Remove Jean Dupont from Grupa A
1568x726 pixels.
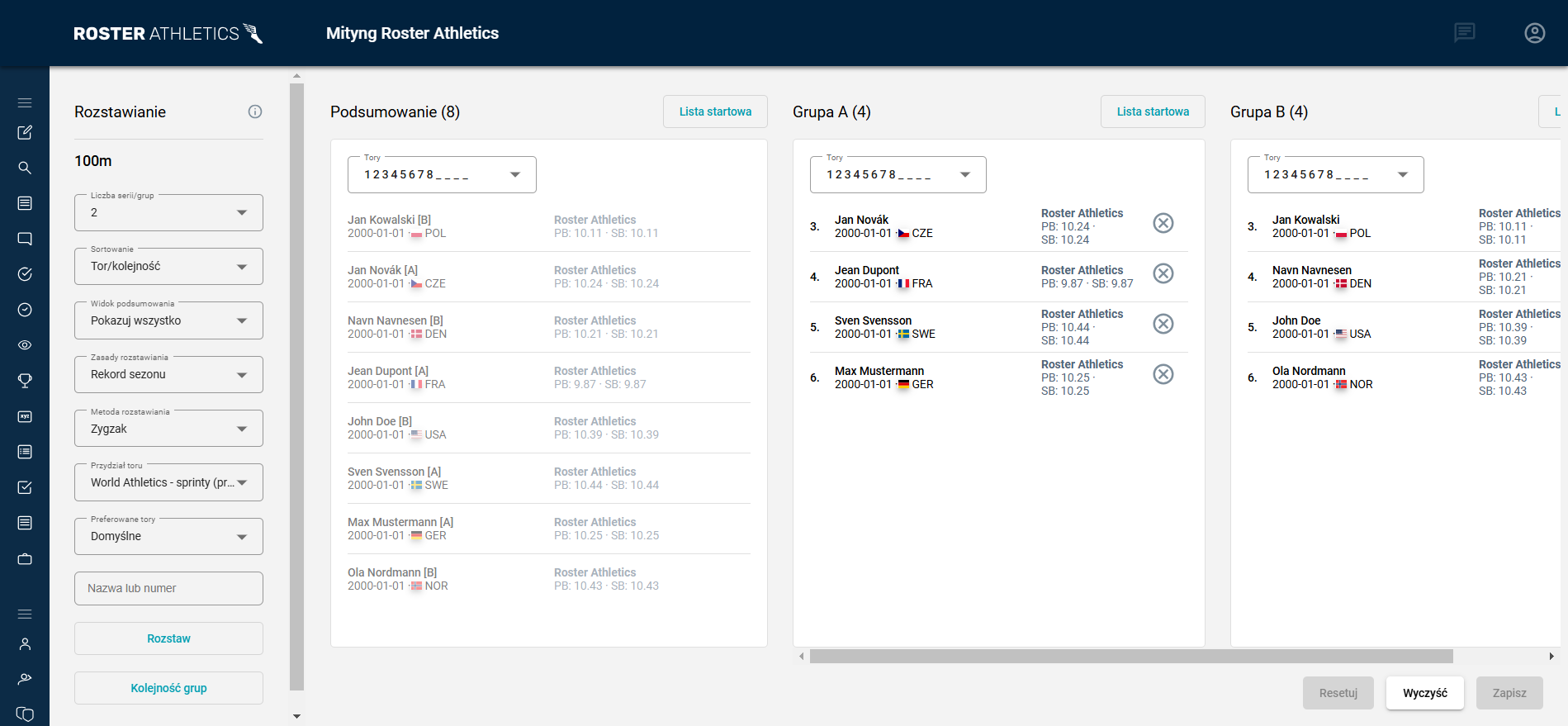point(1163,273)
